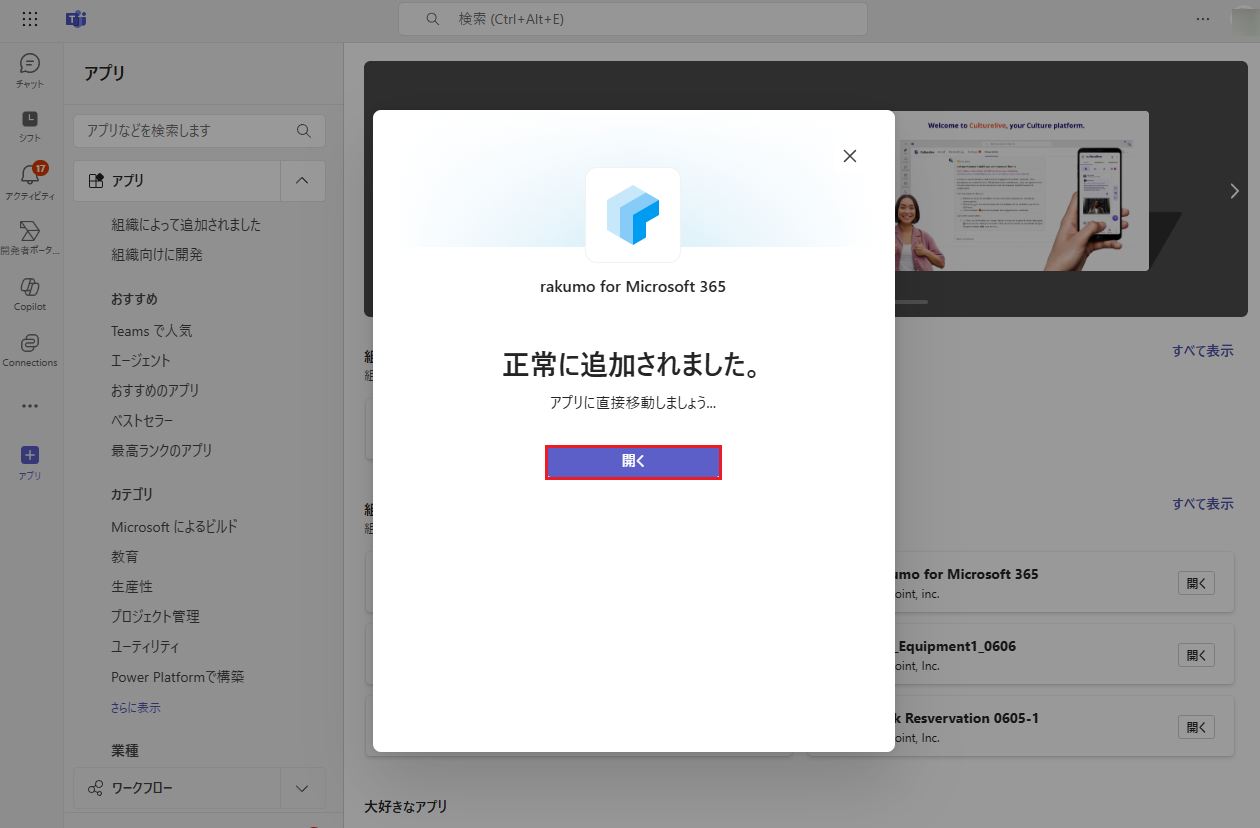Click the app launcher waffle icon

coord(30,19)
